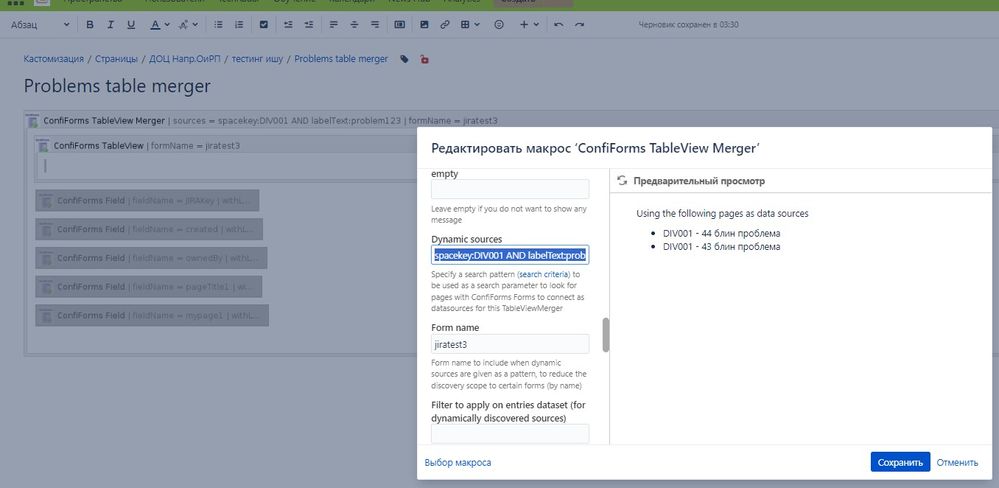Click DIV001 - 44 блин проблема entry
This screenshot has width=999, height=488.
coord(721,233)
